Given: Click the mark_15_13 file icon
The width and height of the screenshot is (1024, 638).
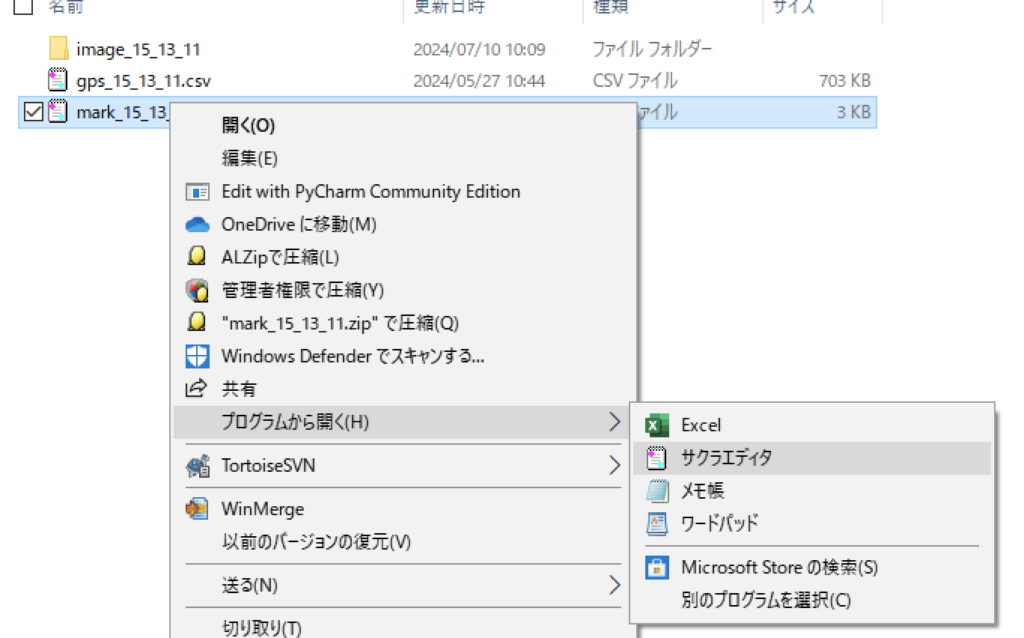Looking at the screenshot, I should point(57,112).
